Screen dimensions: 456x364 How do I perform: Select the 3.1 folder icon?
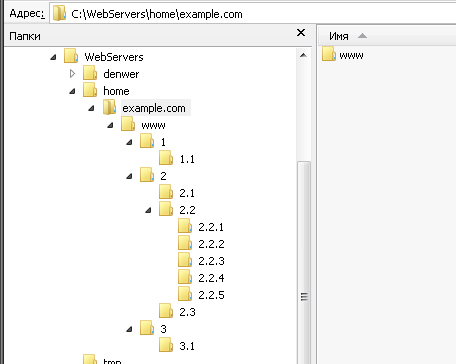pos(166,345)
